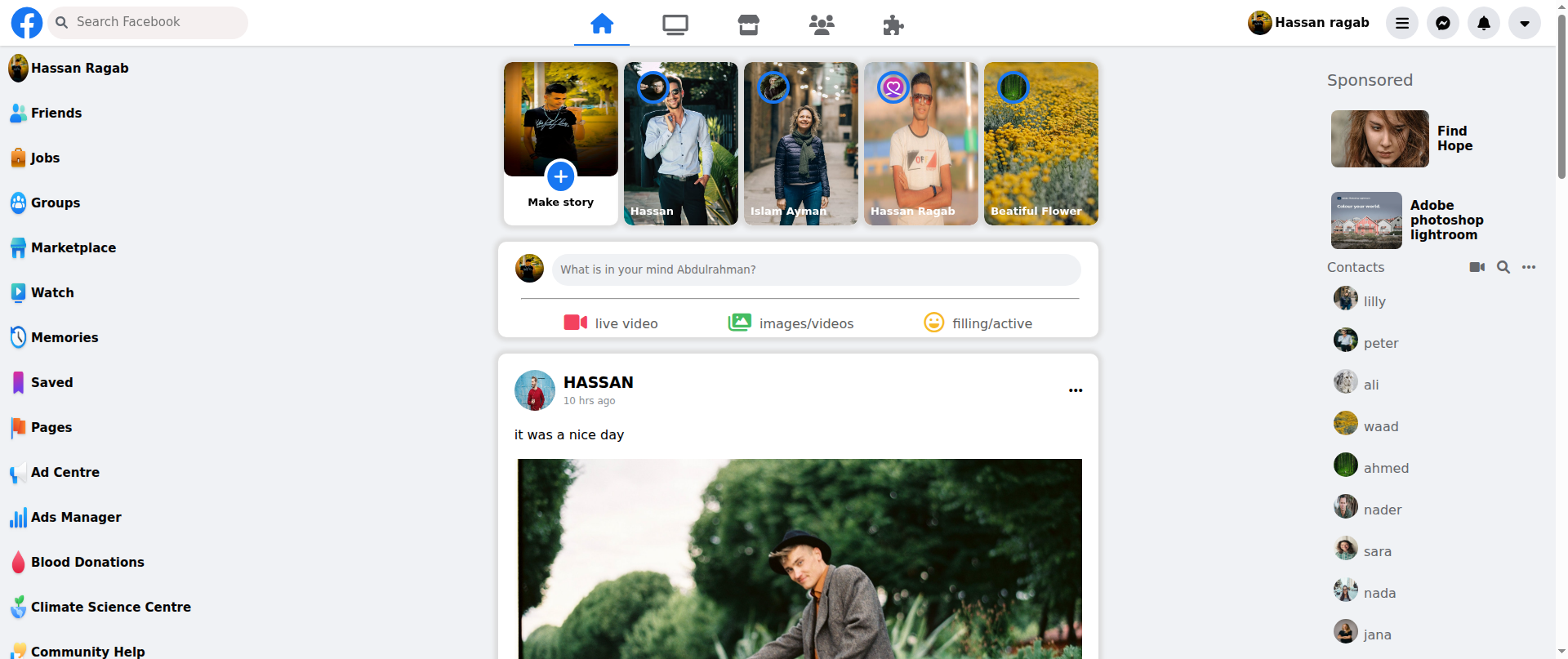The width and height of the screenshot is (1568, 659).
Task: Click the Saved bookmark icon
Action: (x=18, y=383)
